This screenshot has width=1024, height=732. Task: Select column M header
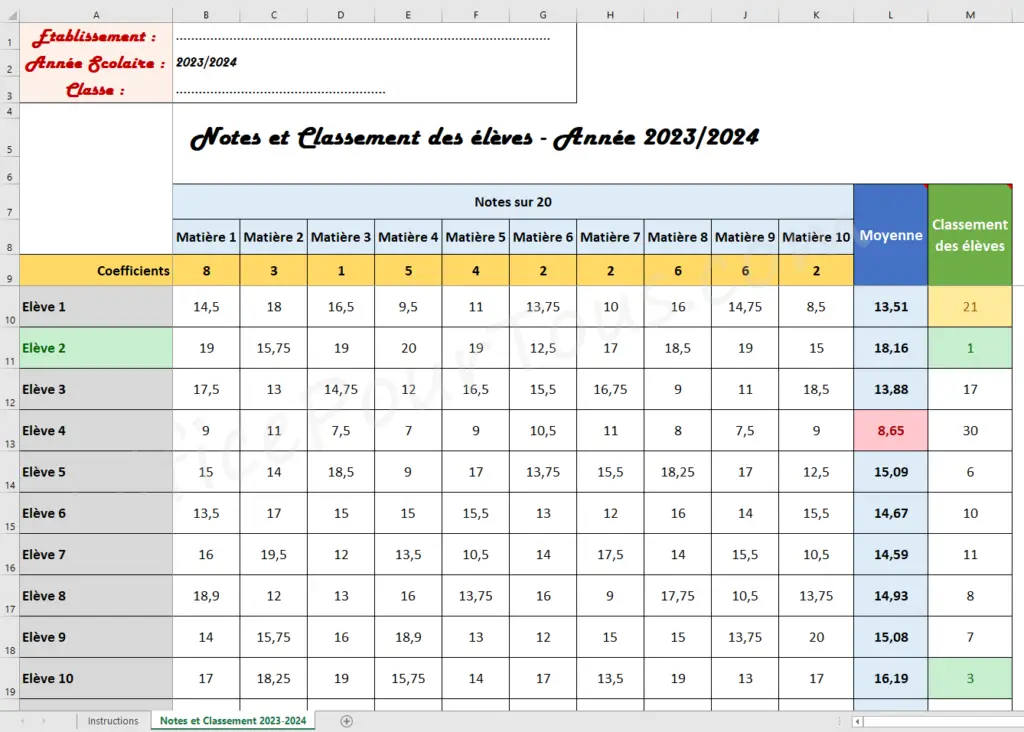click(x=969, y=15)
